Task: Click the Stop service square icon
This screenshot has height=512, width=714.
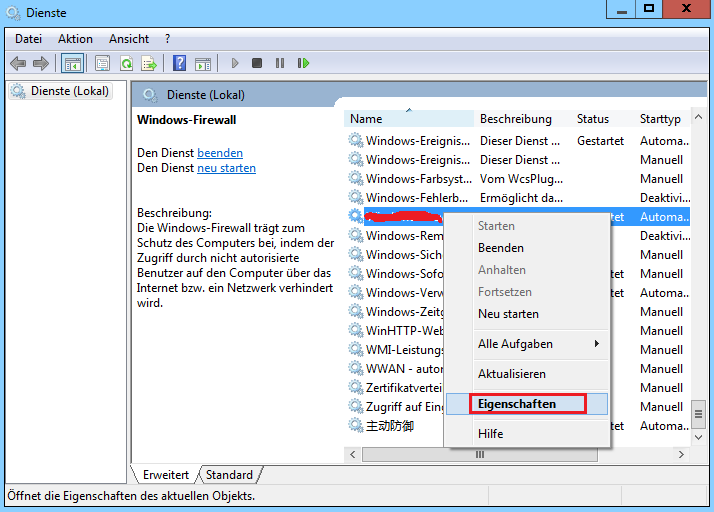Action: [x=257, y=63]
